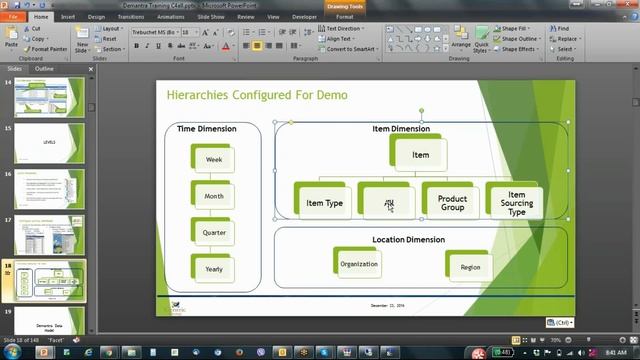Toggle center text alignment
This screenshot has width=640, height=360.
click(x=257, y=46)
